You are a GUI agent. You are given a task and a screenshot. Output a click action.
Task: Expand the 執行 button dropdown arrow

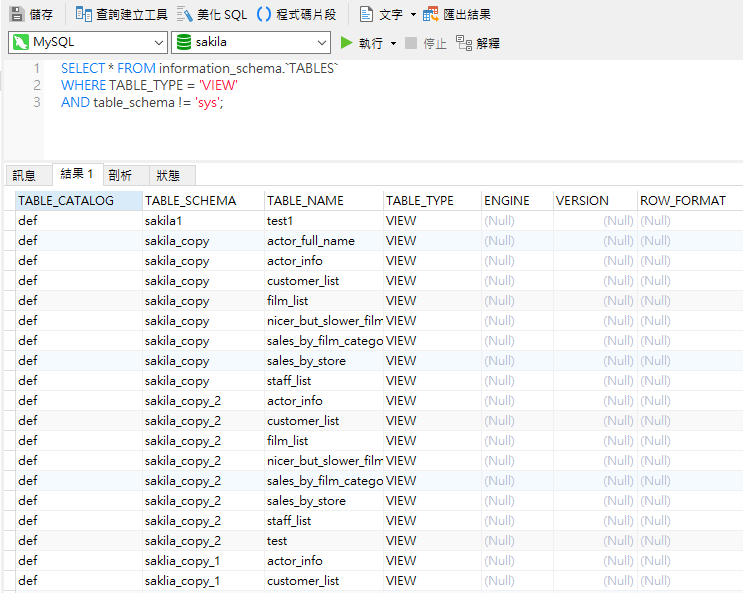click(394, 43)
